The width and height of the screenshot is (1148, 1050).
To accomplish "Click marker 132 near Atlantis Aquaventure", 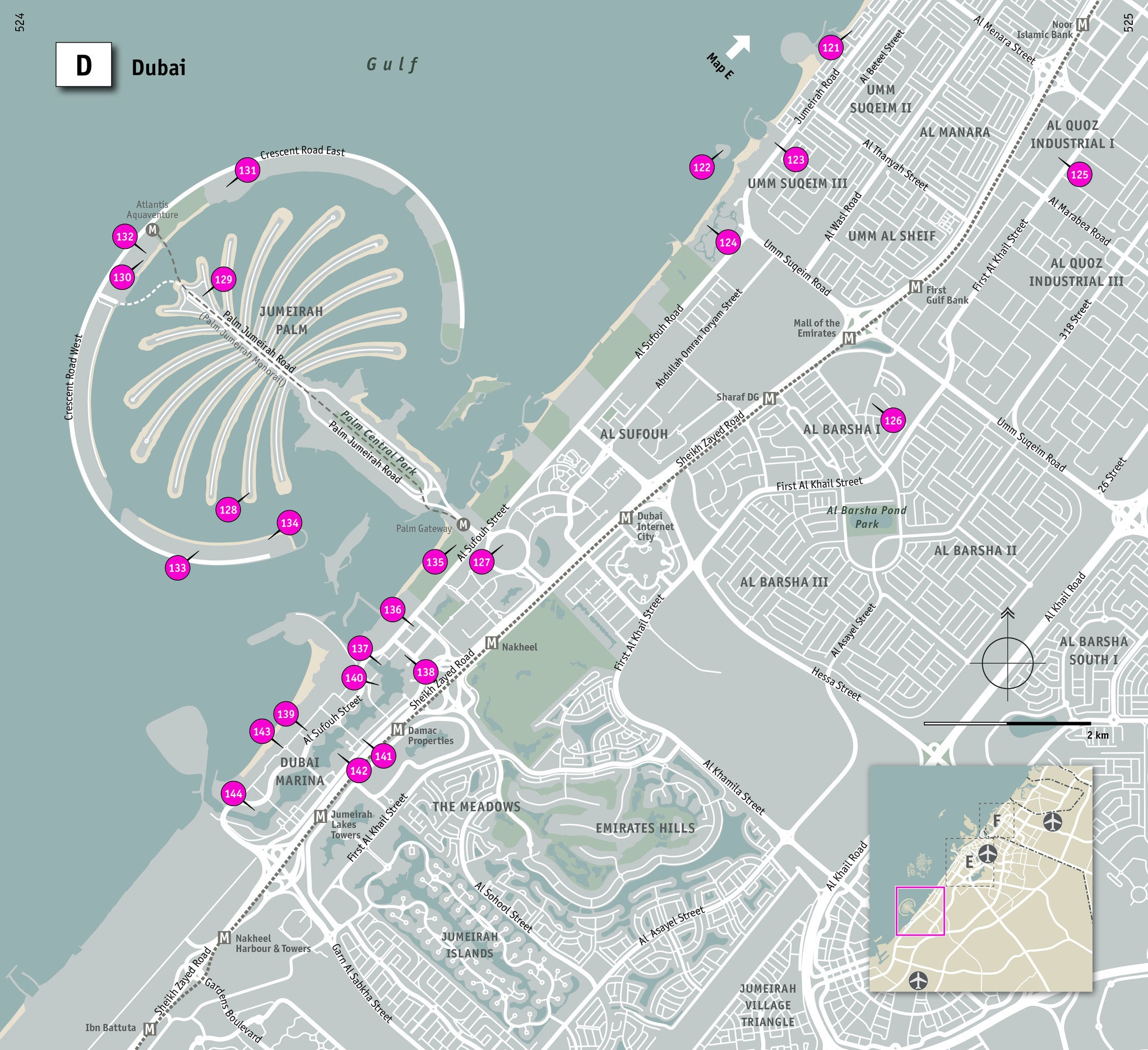I will [124, 237].
